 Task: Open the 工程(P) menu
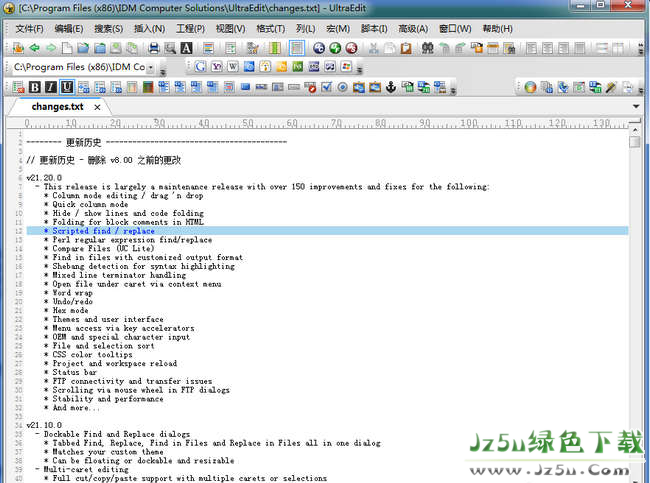(x=190, y=29)
